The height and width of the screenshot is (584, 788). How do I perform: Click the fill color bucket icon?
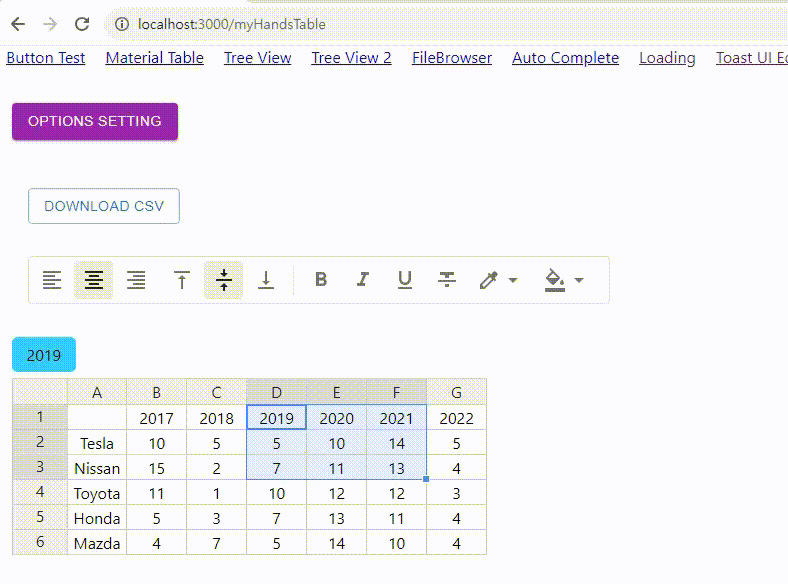(555, 280)
